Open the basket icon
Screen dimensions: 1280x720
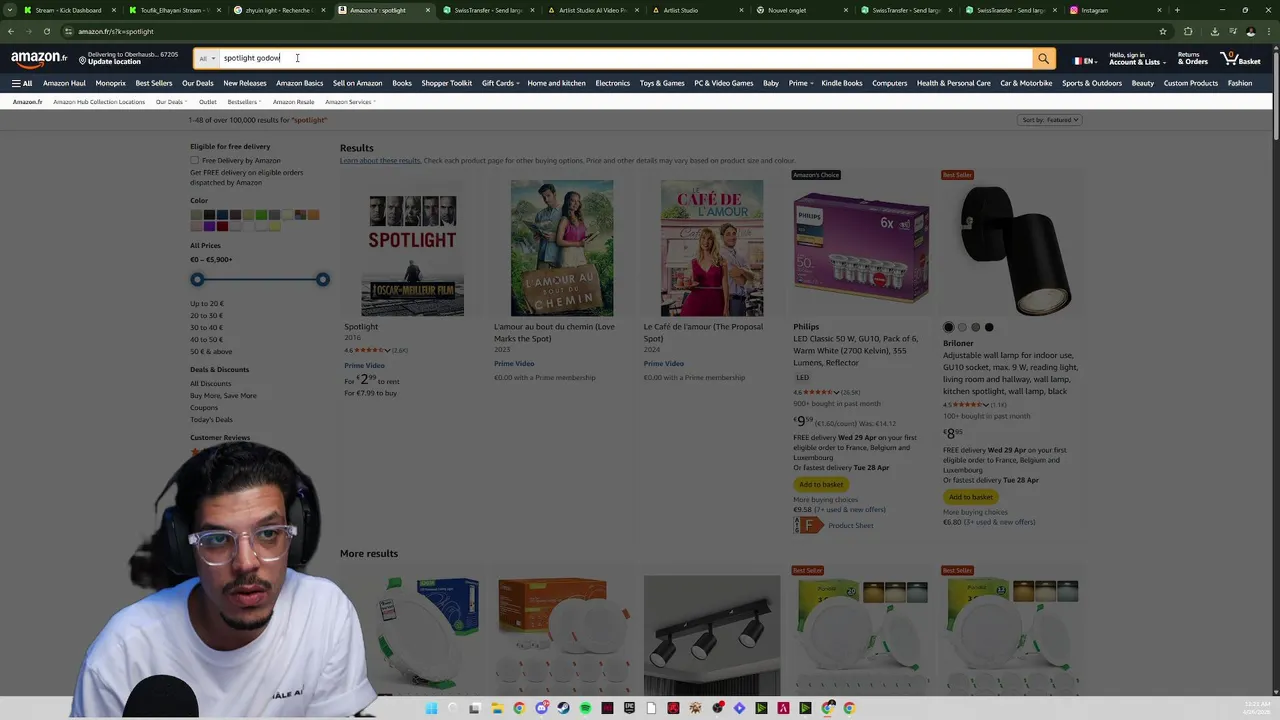(x=1241, y=59)
